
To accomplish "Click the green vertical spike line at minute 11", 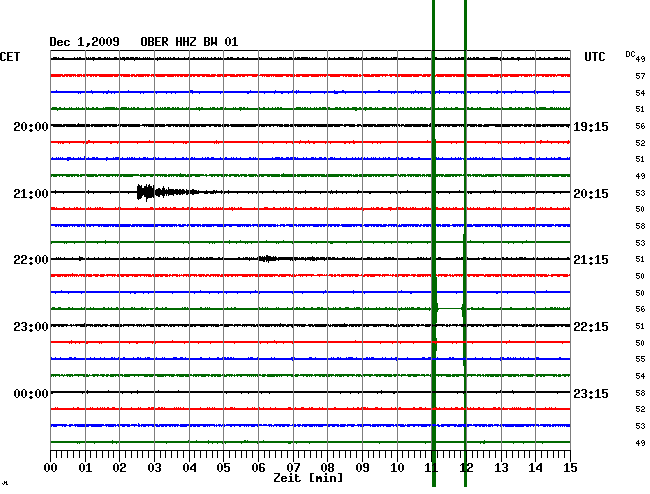I will pyautogui.click(x=434, y=243).
